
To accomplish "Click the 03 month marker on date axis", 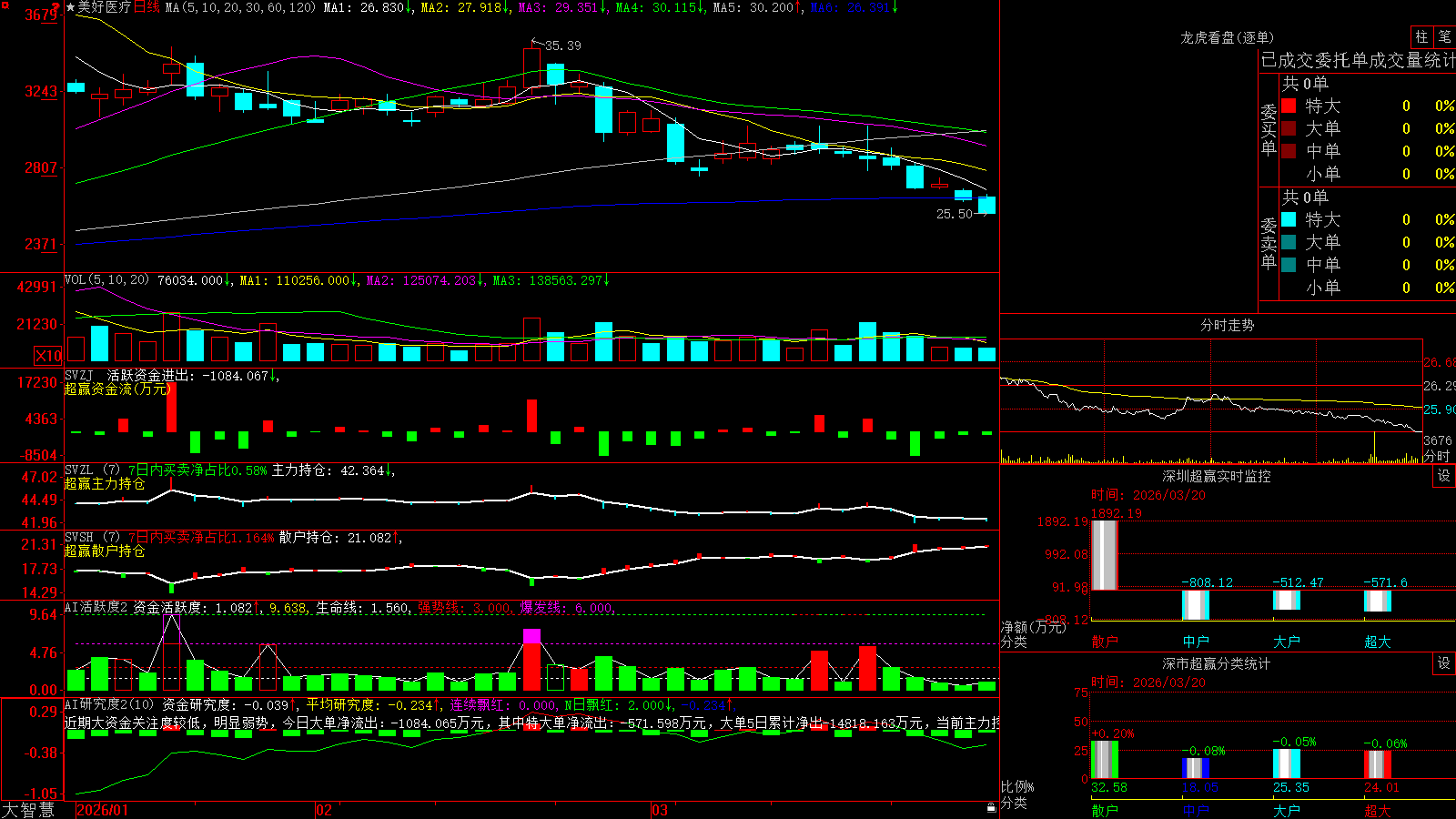I will click(x=660, y=810).
